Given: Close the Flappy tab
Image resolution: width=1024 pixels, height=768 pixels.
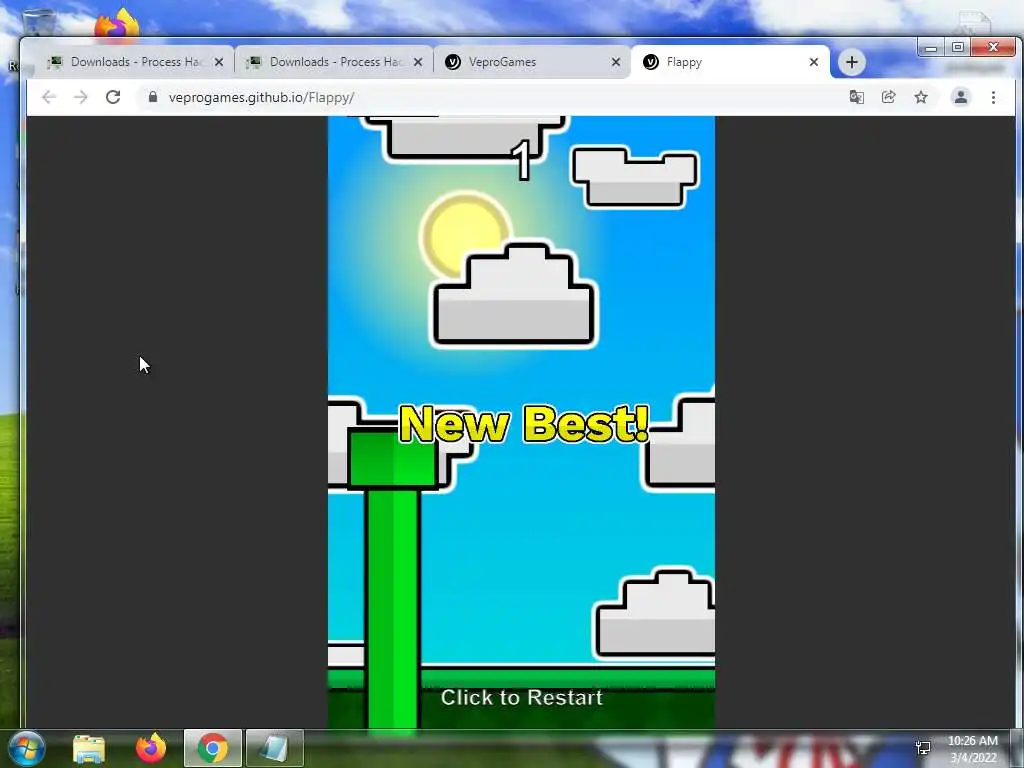Looking at the screenshot, I should pos(814,62).
